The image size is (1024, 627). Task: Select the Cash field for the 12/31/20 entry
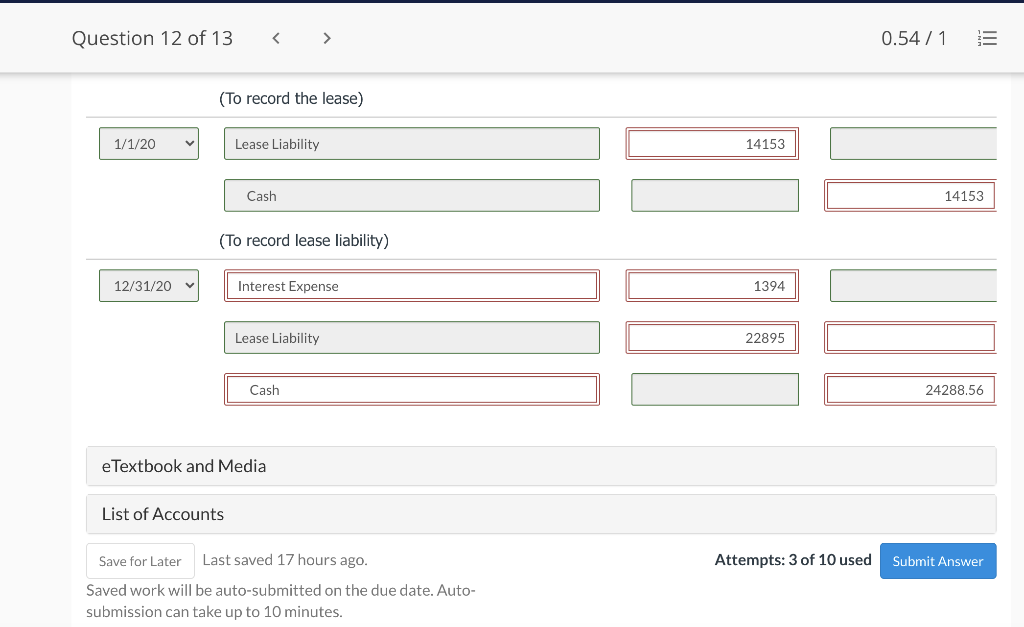point(411,389)
